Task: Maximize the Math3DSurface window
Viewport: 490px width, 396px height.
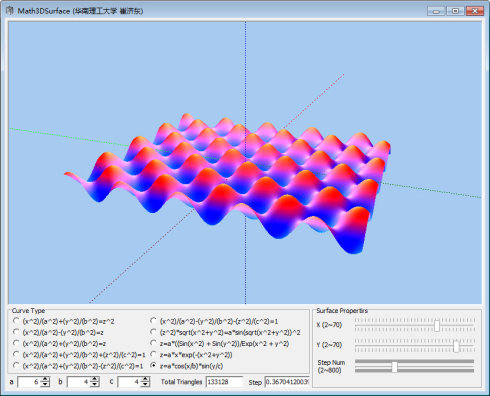Action: (x=455, y=11)
